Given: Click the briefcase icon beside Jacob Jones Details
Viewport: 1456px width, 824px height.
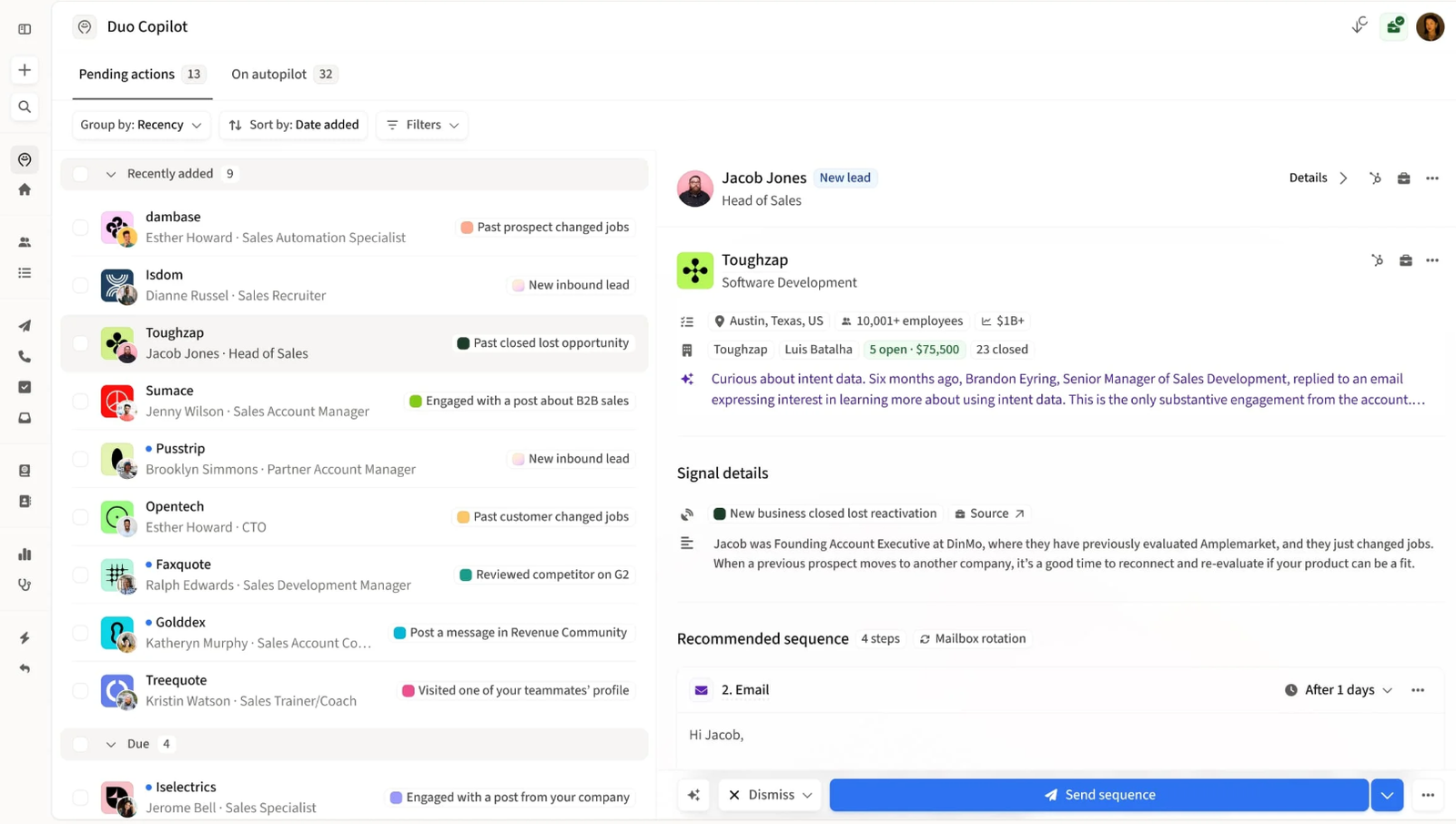Looking at the screenshot, I should (x=1404, y=178).
